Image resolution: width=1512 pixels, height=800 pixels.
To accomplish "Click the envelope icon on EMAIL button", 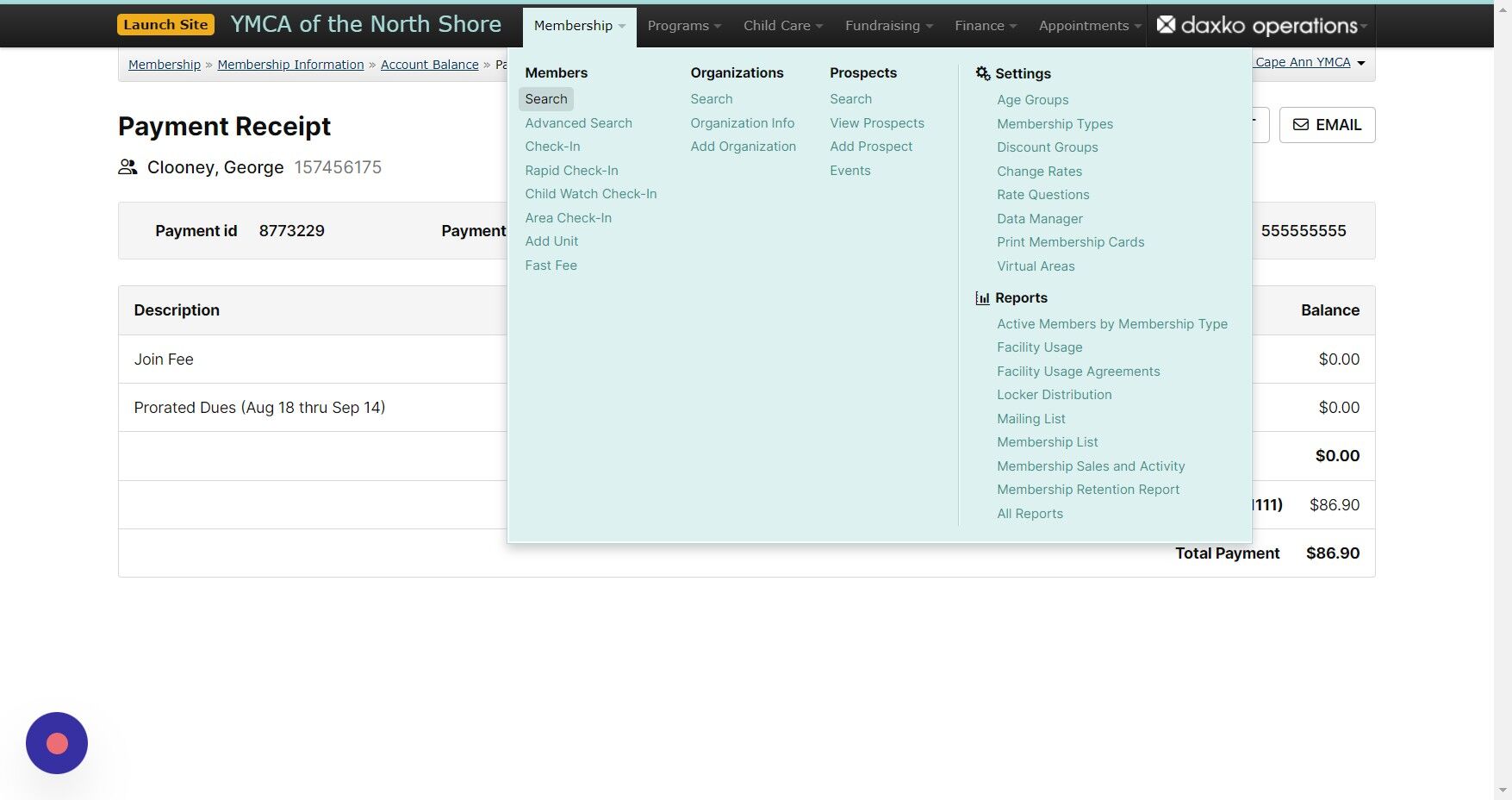I will coord(1301,125).
